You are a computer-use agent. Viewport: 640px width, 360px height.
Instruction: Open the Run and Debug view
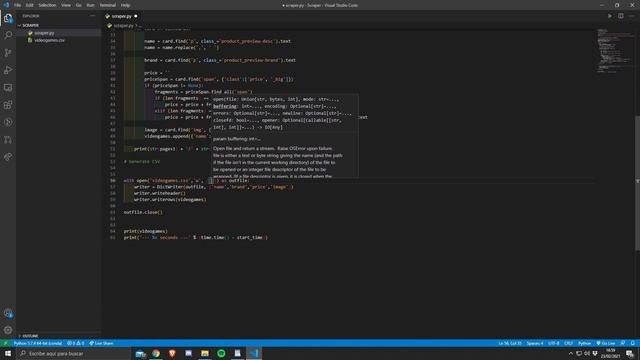(8, 70)
